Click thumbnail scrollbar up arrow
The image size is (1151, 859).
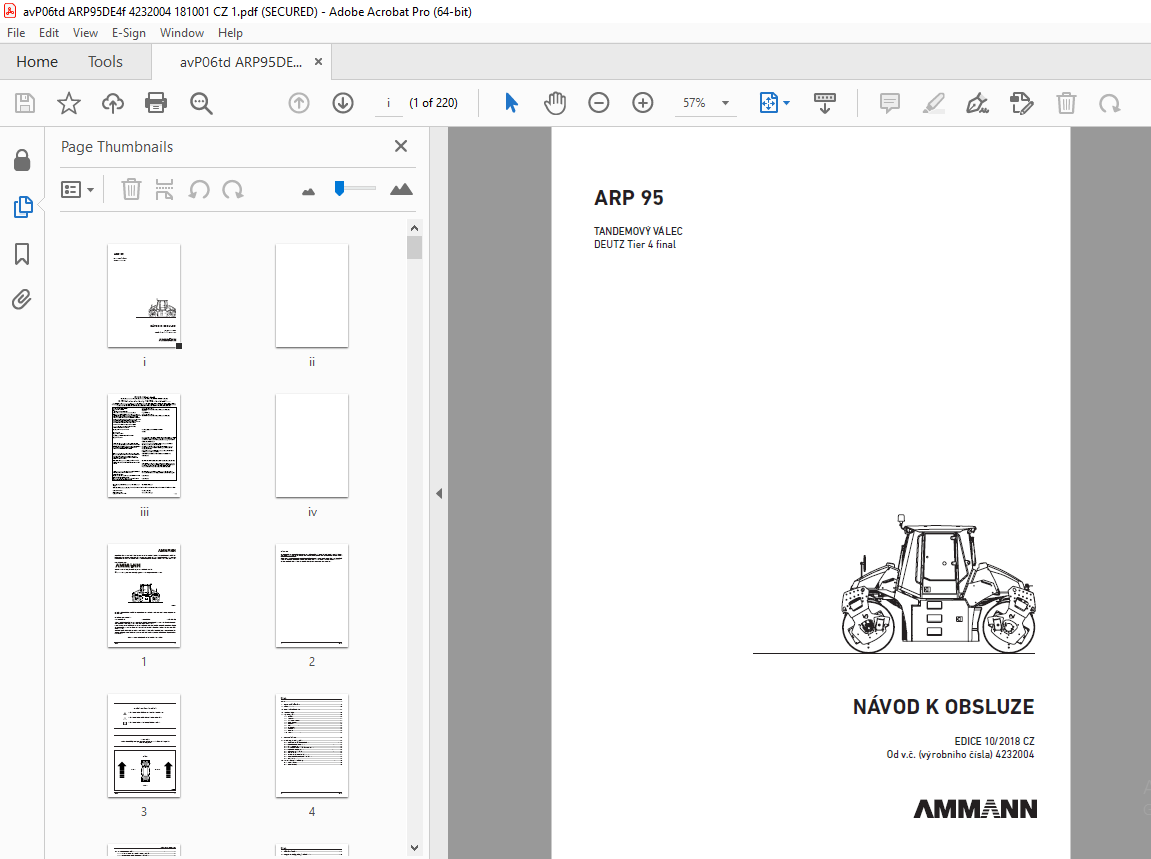414,228
